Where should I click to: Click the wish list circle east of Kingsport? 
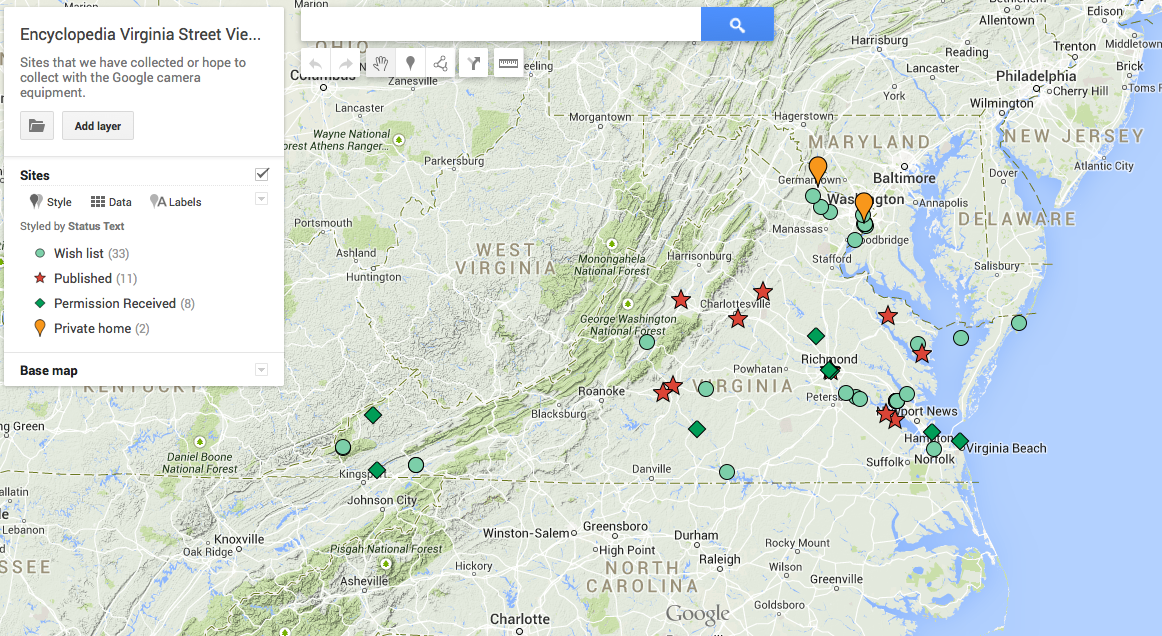pyautogui.click(x=416, y=465)
